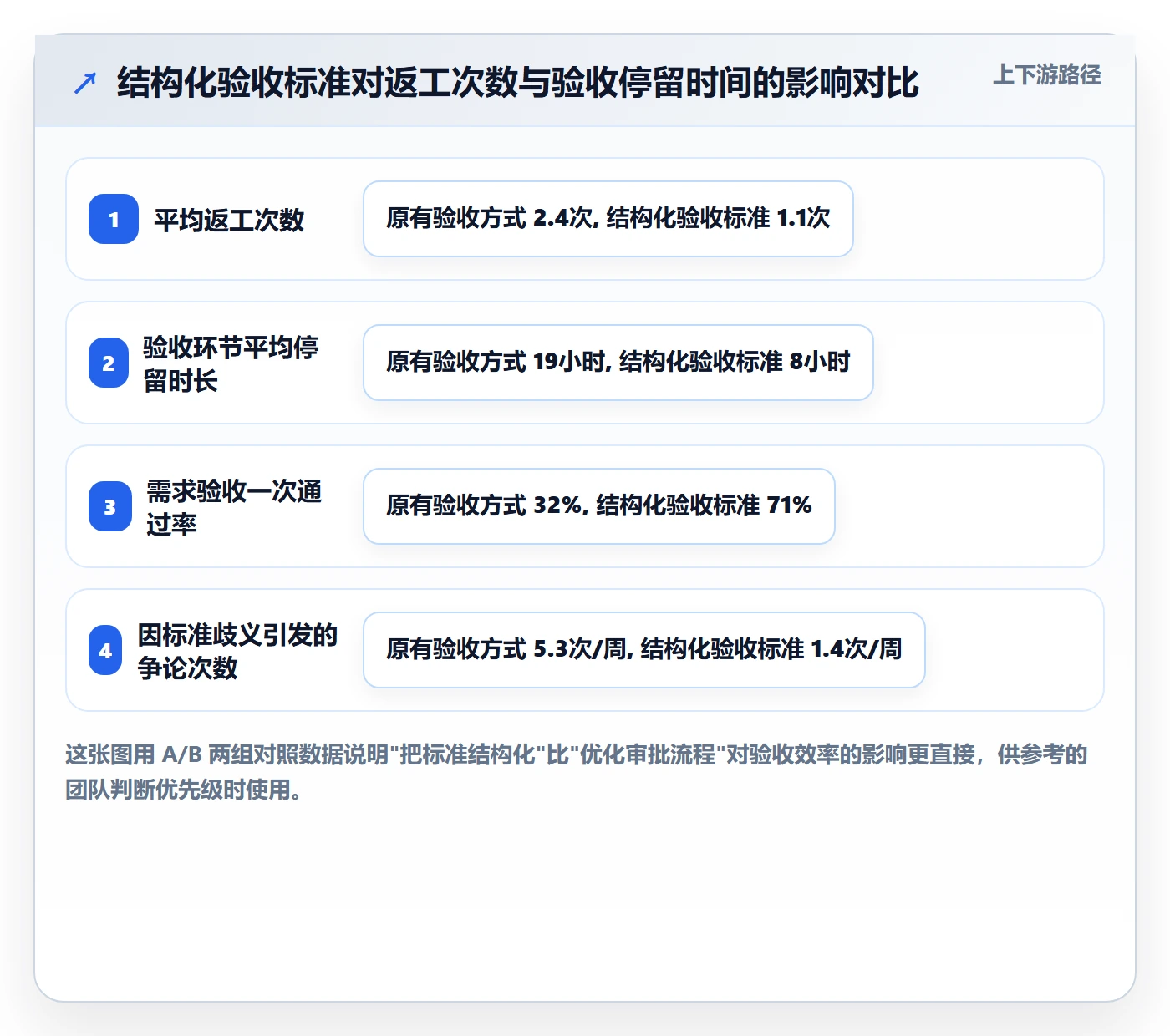
Task: Click the number 2 badge
Action: tap(109, 363)
